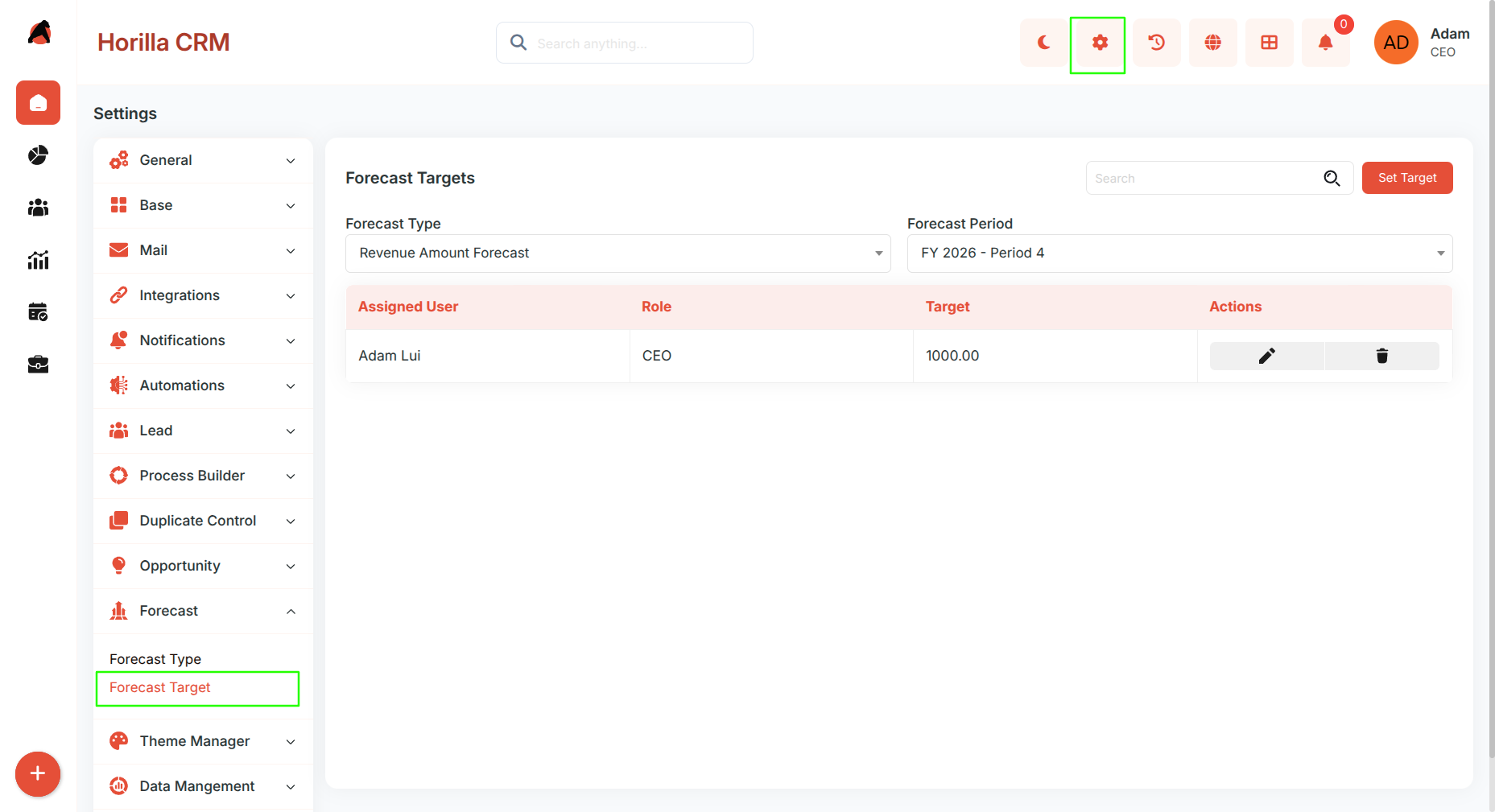This screenshot has width=1495, height=812.
Task: Focus the Search anything field
Action: pos(625,43)
